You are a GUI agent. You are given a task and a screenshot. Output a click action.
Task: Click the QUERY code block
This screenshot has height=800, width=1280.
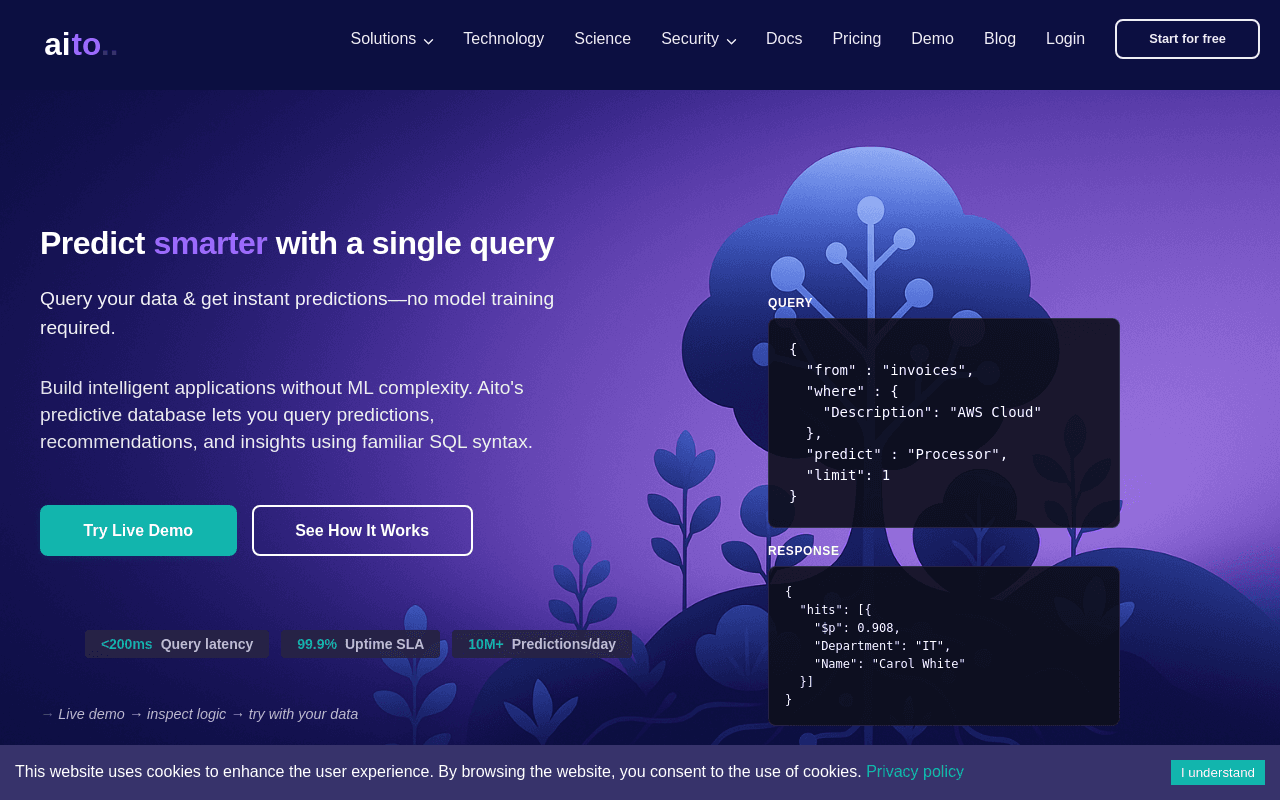(944, 423)
